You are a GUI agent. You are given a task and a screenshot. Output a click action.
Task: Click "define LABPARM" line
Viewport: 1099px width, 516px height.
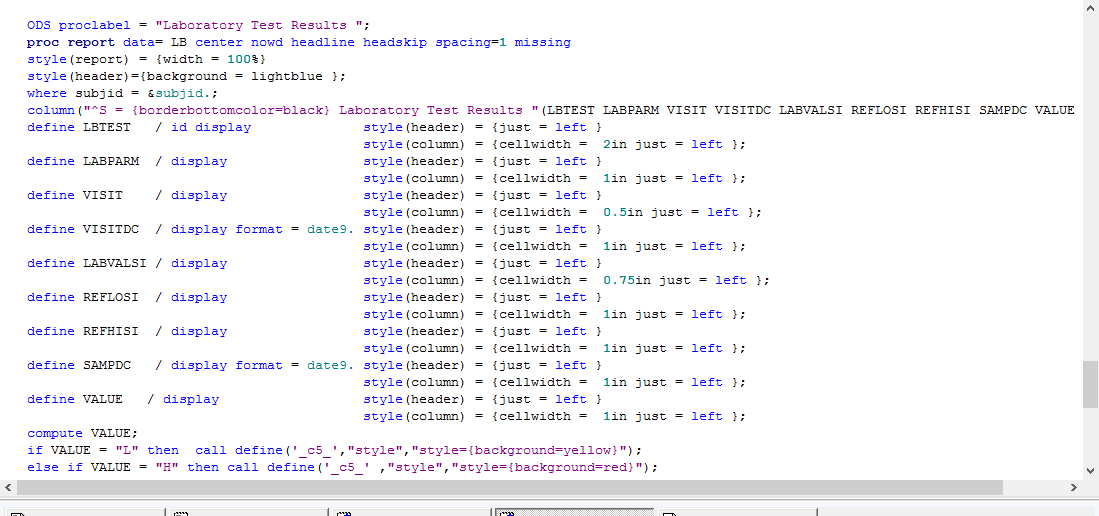pyautogui.click(x=83, y=161)
